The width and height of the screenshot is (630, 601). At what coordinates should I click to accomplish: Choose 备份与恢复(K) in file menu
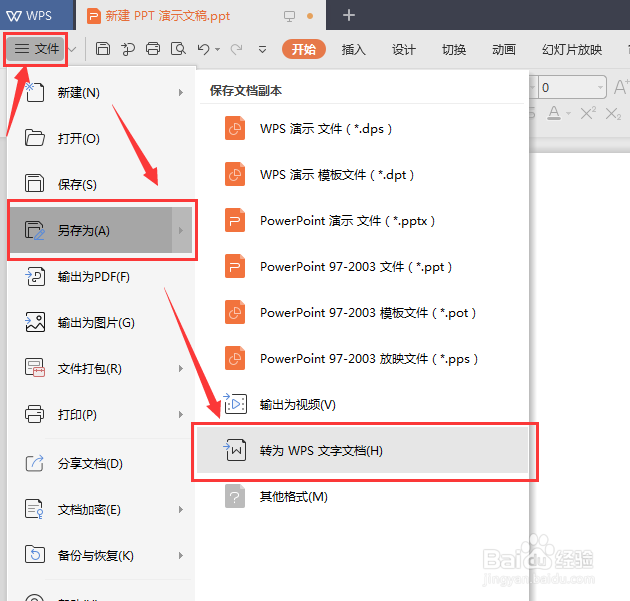(102, 556)
